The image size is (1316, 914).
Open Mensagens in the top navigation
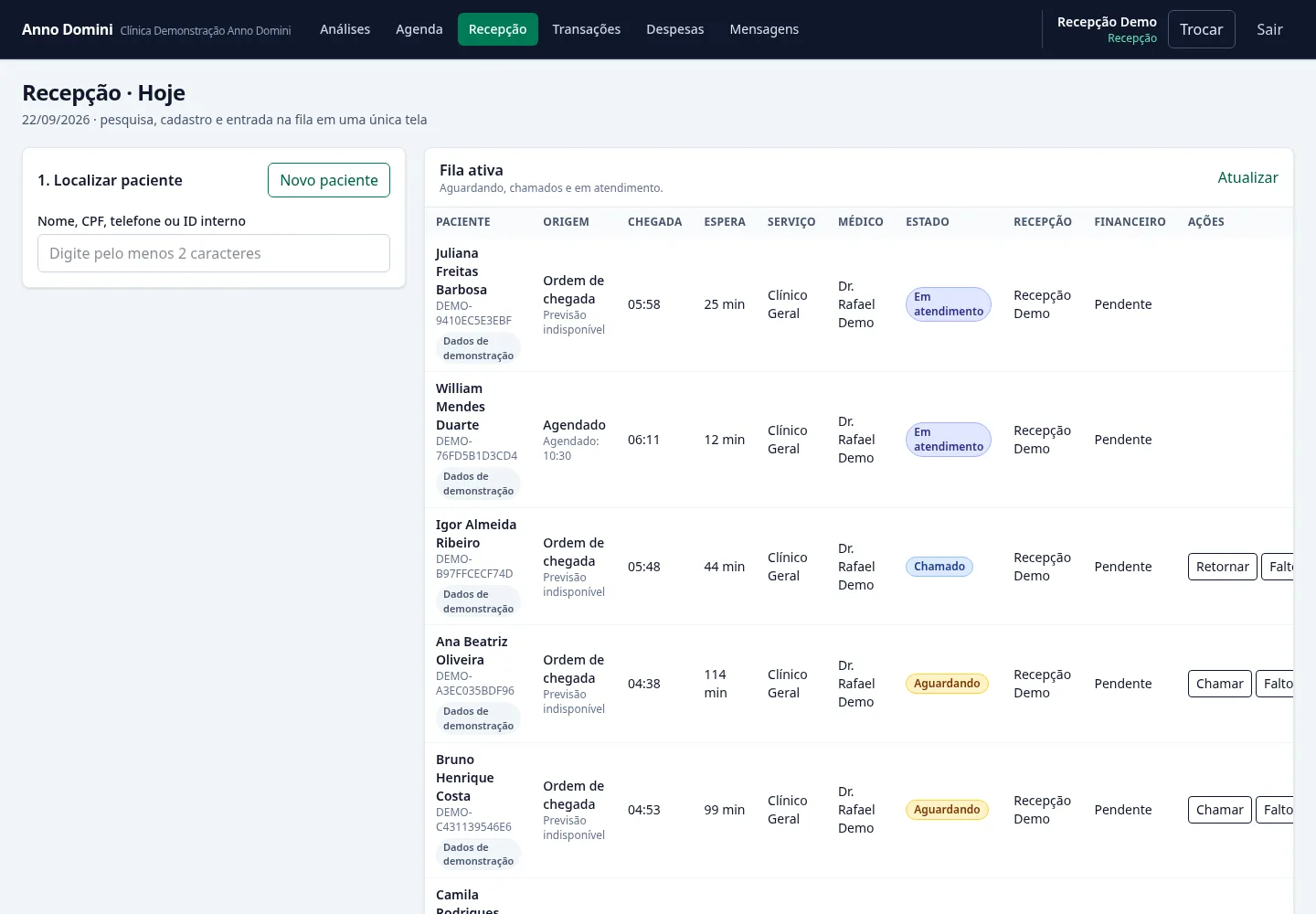coord(764,29)
